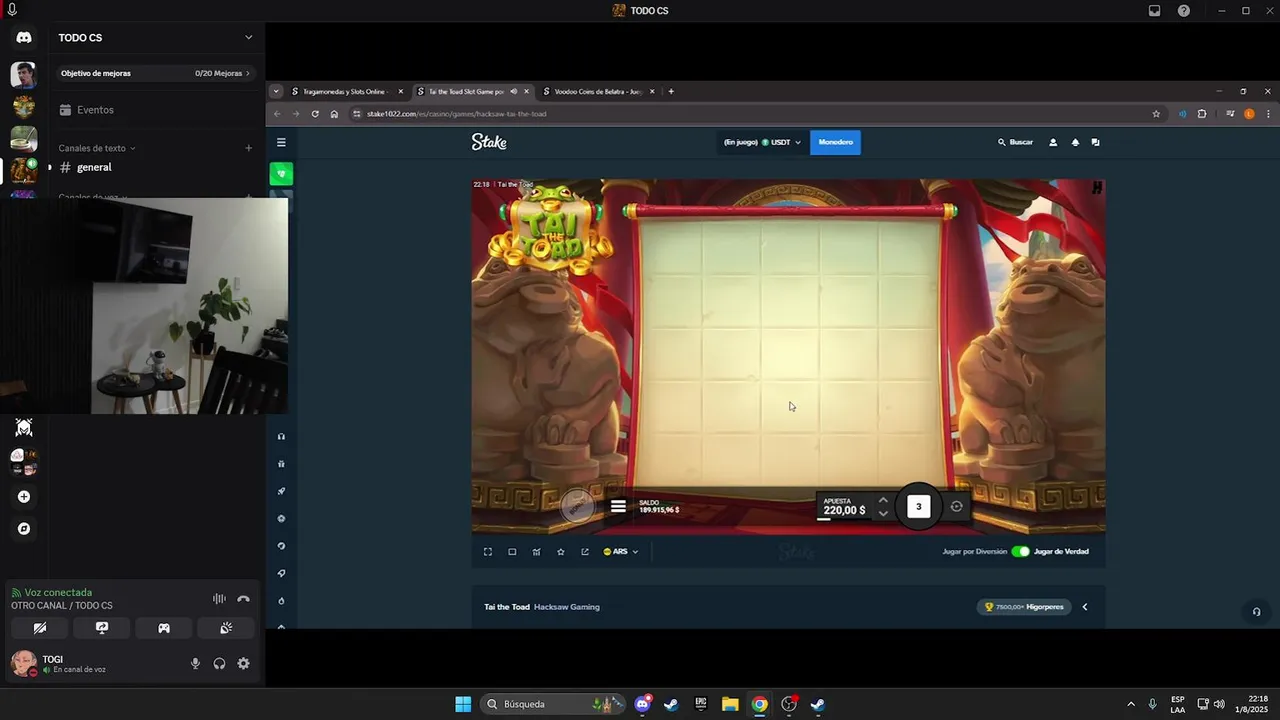Bookmark this page with star icon
This screenshot has width=1280, height=720.
tap(1156, 114)
